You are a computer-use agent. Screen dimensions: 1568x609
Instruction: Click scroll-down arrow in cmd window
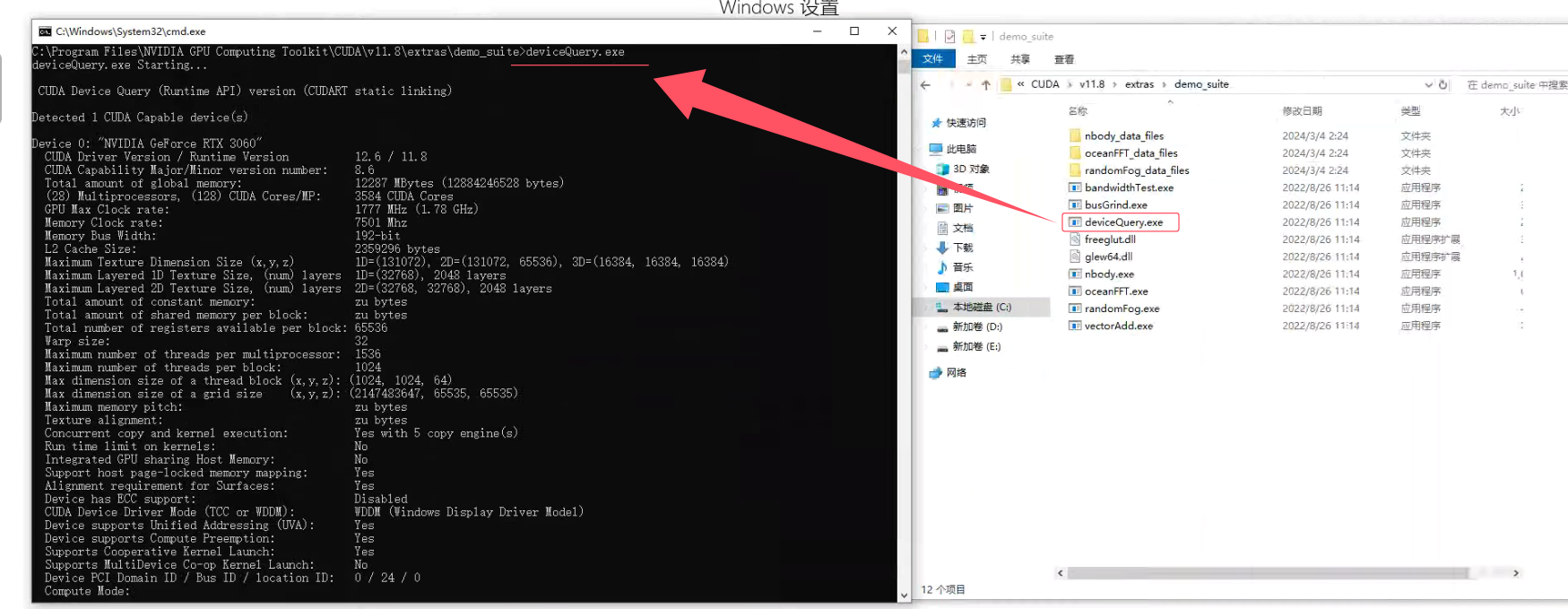click(x=904, y=595)
